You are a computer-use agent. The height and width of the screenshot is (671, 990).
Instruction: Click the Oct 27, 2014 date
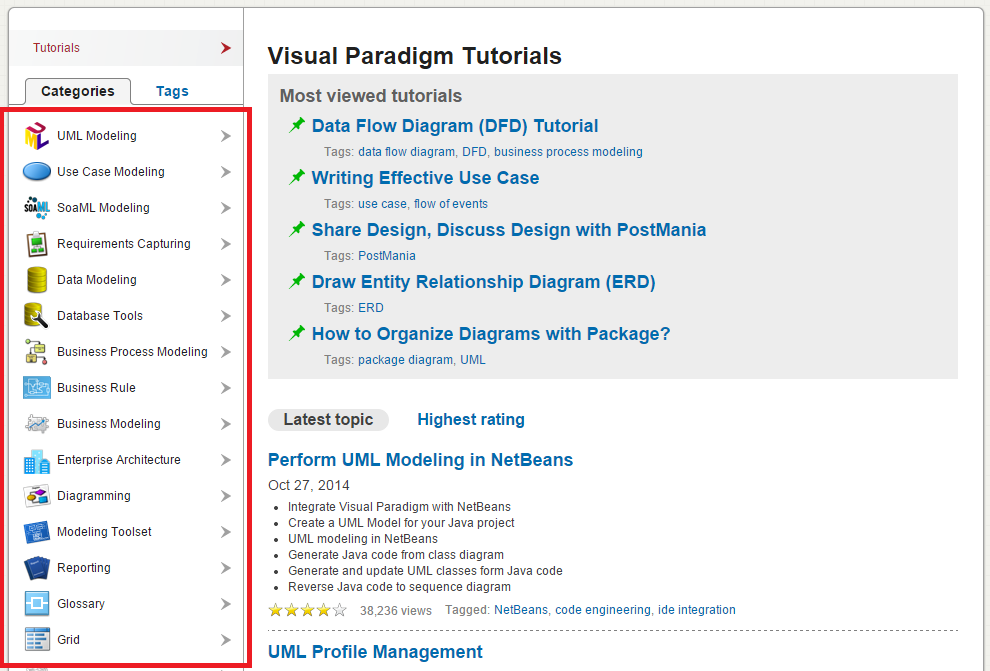click(x=308, y=485)
